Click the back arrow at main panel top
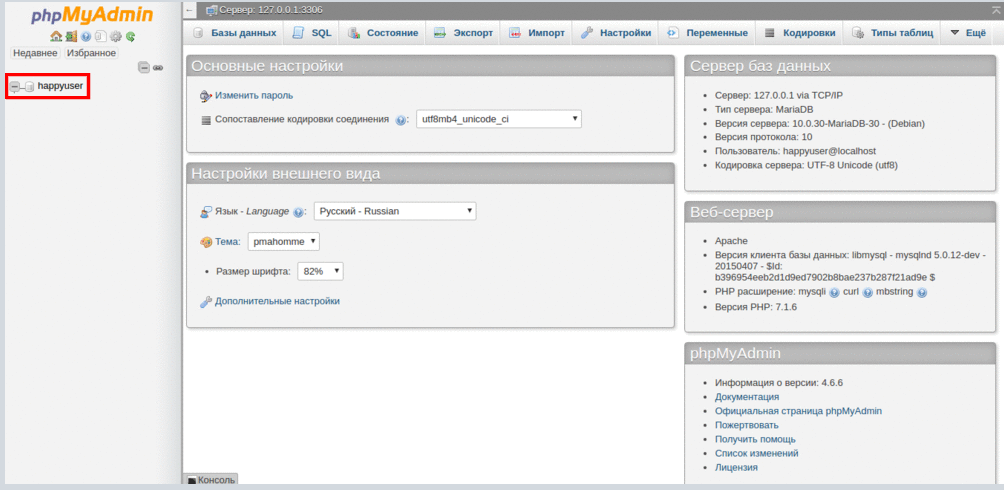Viewport: 1004px width, 490px height. tap(189, 10)
